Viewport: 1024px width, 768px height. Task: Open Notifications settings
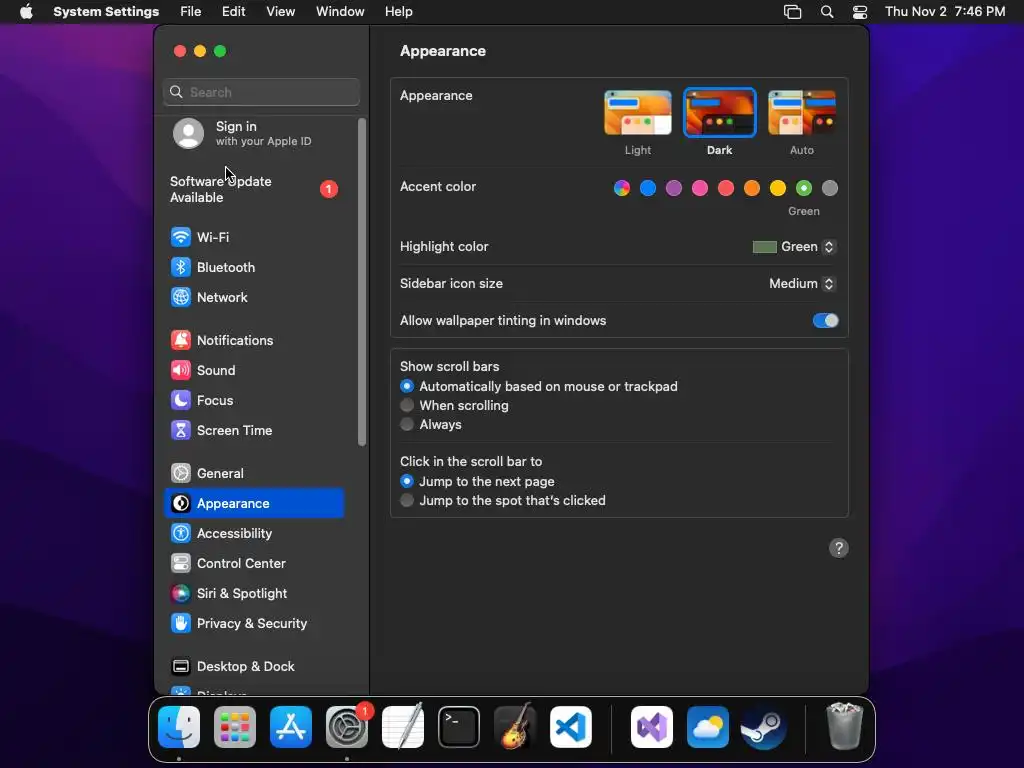(x=255, y=340)
